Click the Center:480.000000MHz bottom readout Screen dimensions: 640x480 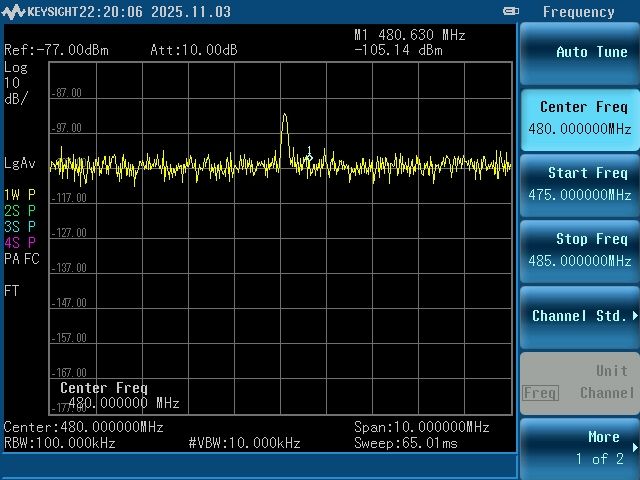(x=84, y=427)
